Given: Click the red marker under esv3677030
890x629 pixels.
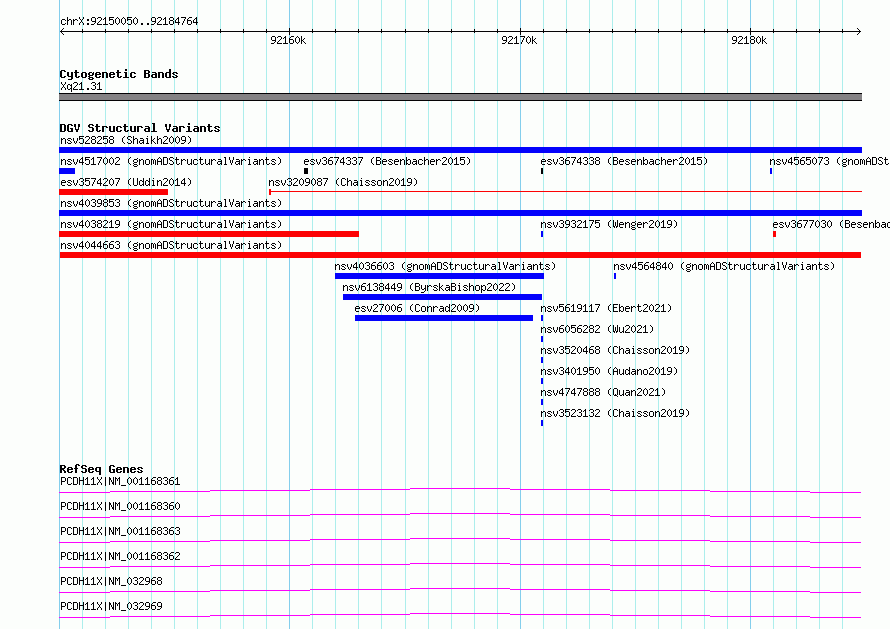Looking at the screenshot, I should (x=774, y=234).
